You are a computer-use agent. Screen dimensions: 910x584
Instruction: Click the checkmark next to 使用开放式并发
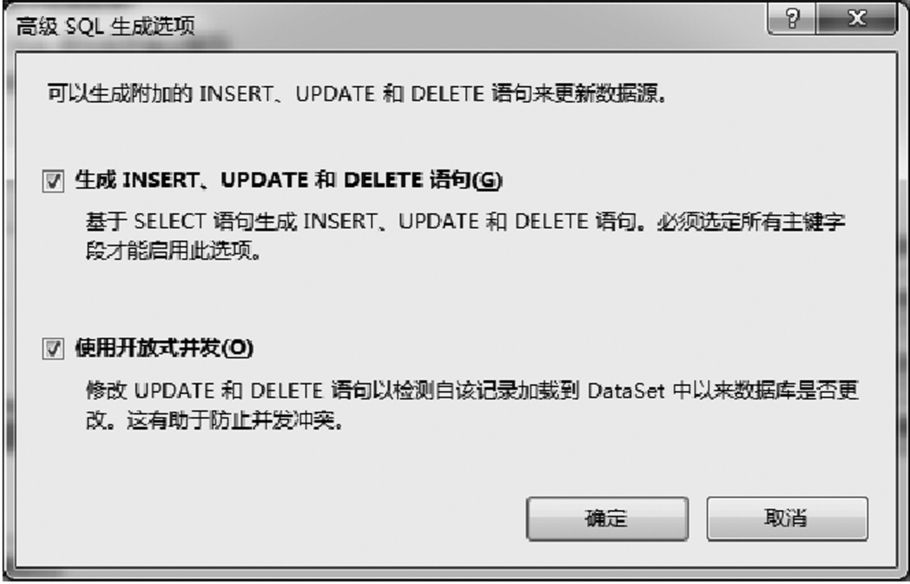pyautogui.click(x=53, y=349)
